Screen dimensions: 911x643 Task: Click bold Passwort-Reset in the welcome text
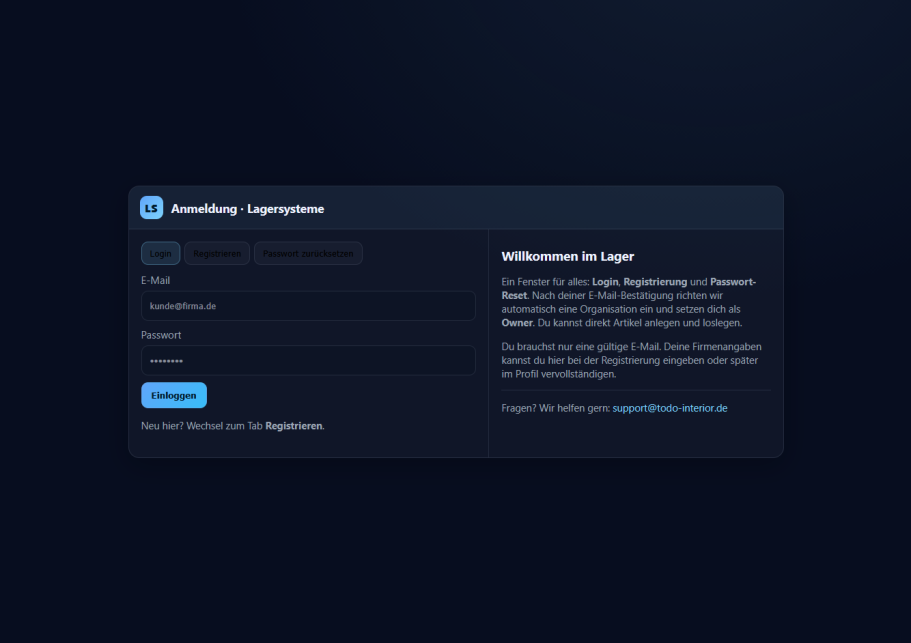tap(732, 282)
